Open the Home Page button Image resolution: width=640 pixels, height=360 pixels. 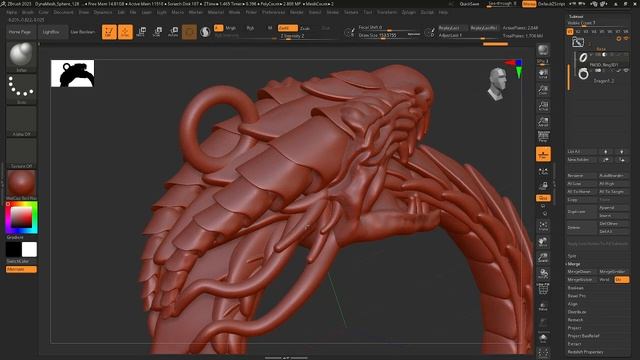[20, 32]
